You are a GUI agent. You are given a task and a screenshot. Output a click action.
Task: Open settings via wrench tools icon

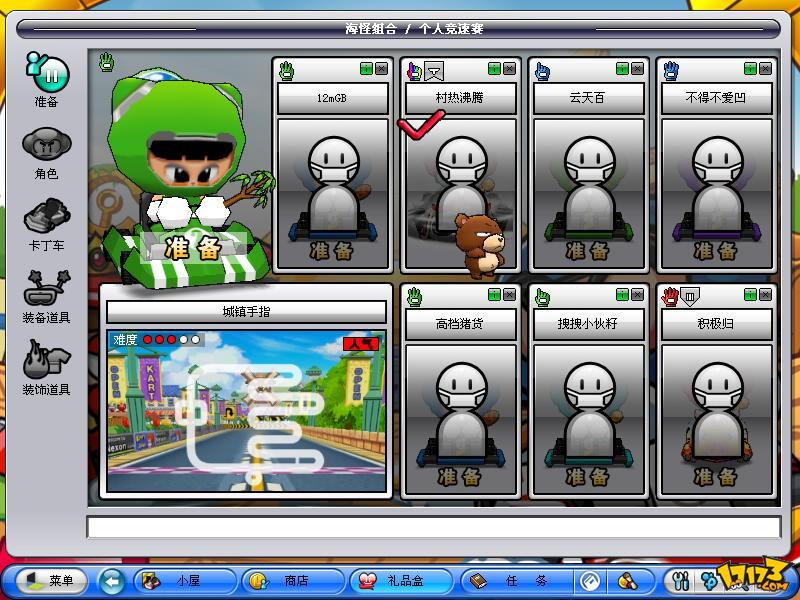pyautogui.click(x=681, y=581)
